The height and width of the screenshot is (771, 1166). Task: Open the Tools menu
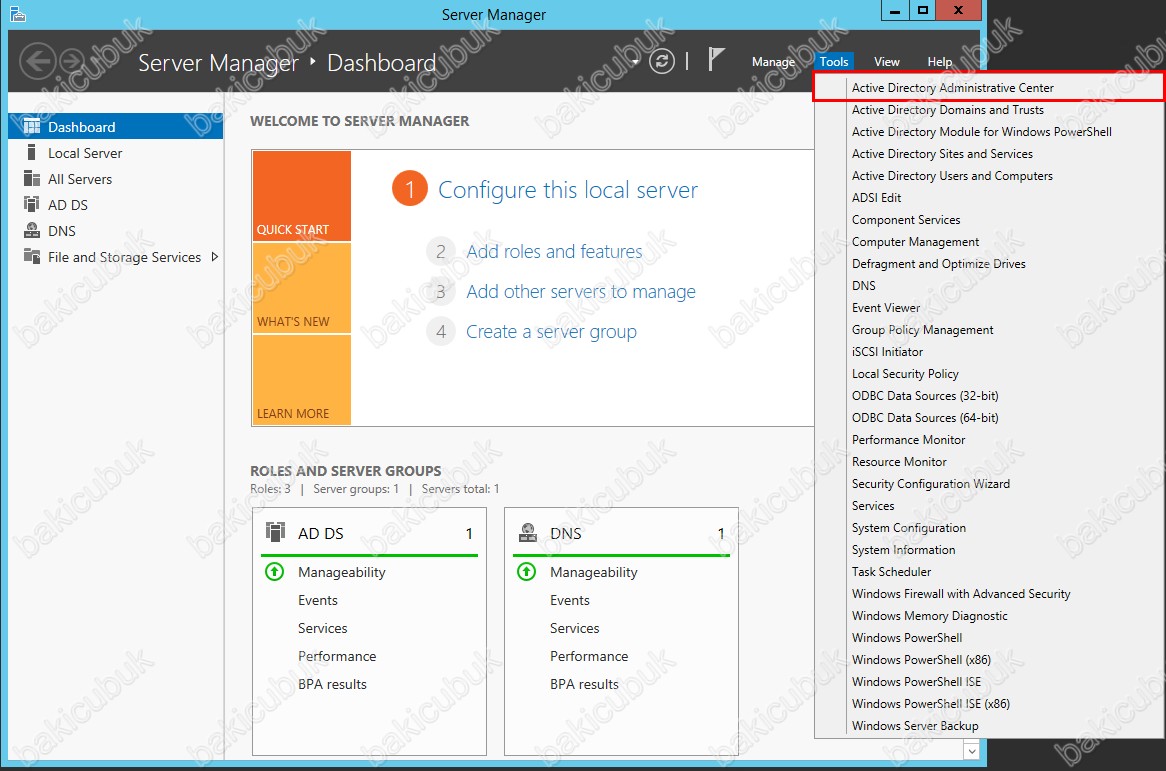[834, 62]
